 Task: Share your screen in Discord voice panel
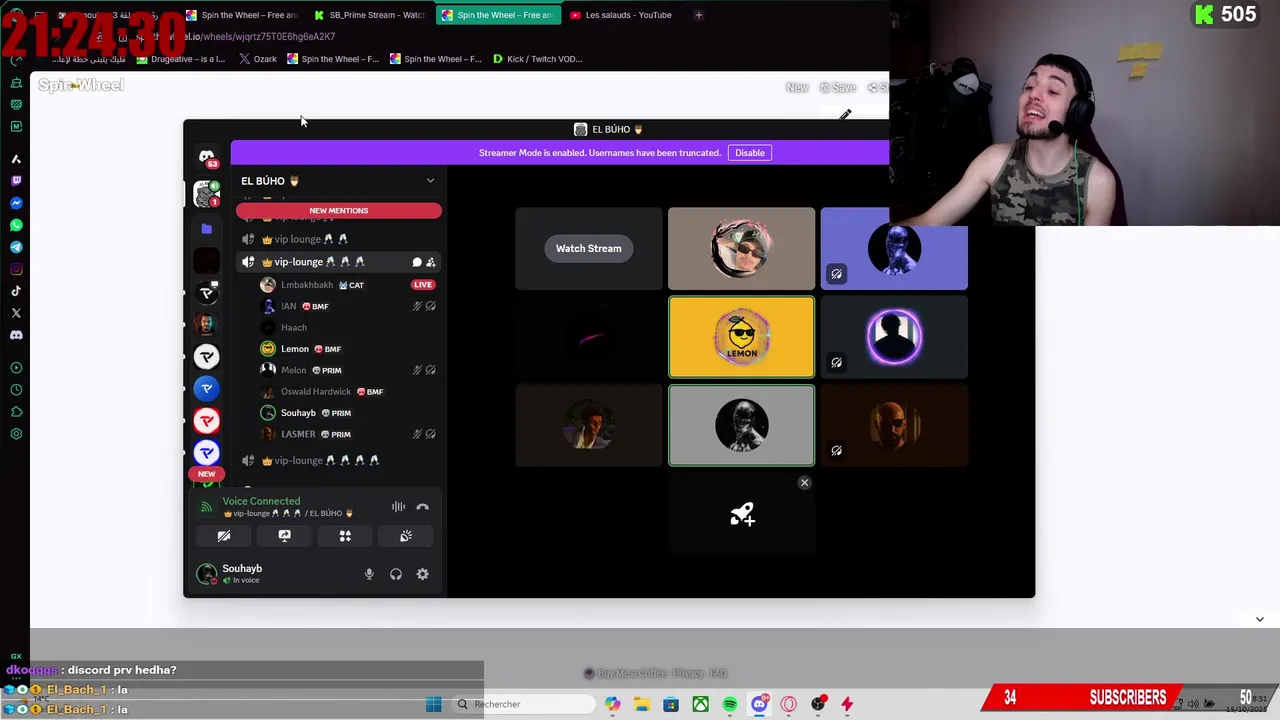(284, 536)
